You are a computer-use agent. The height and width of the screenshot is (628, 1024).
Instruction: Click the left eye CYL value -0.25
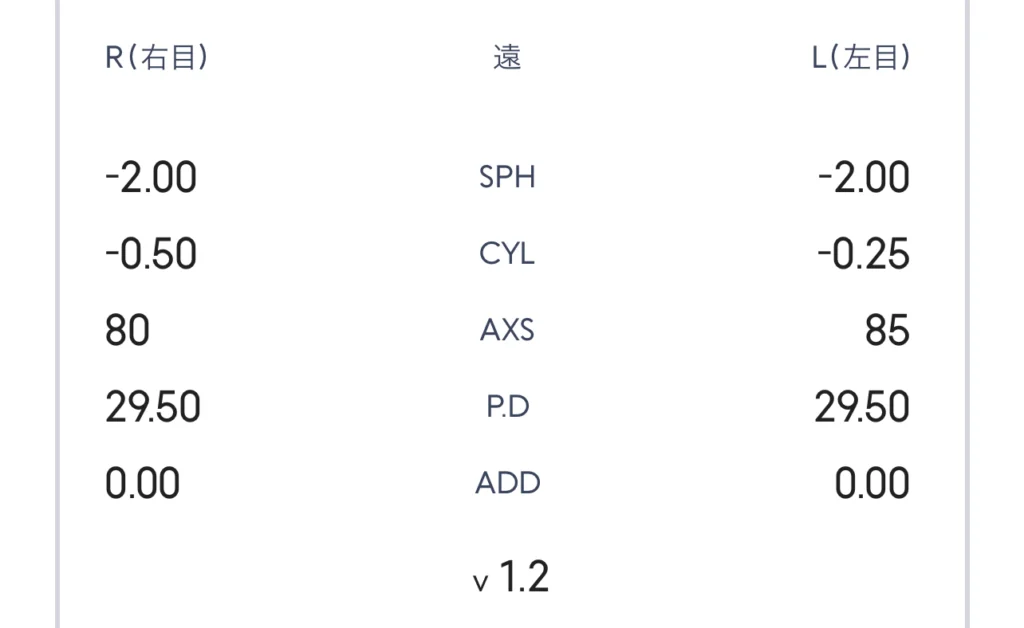point(864,254)
